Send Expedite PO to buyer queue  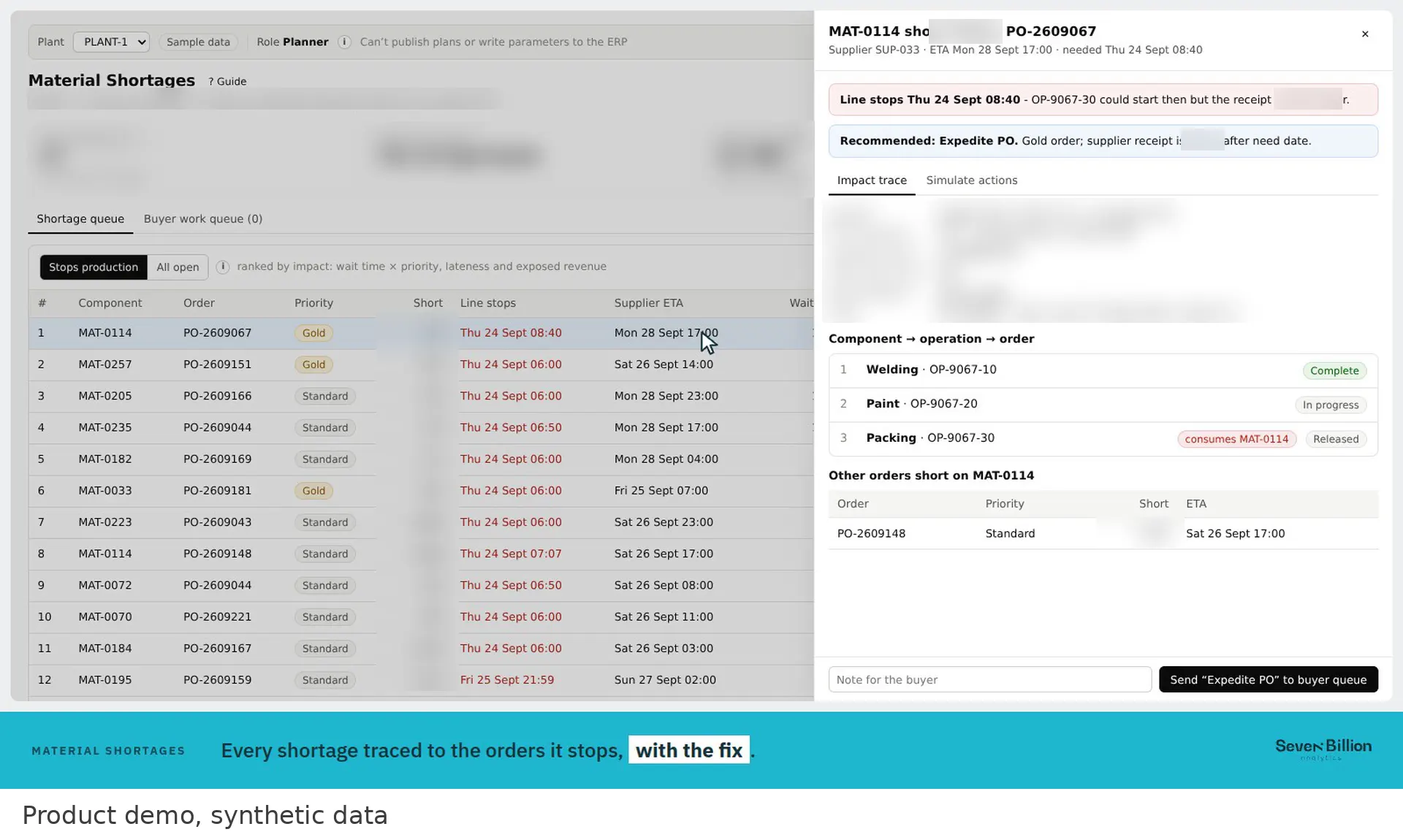click(x=1268, y=679)
